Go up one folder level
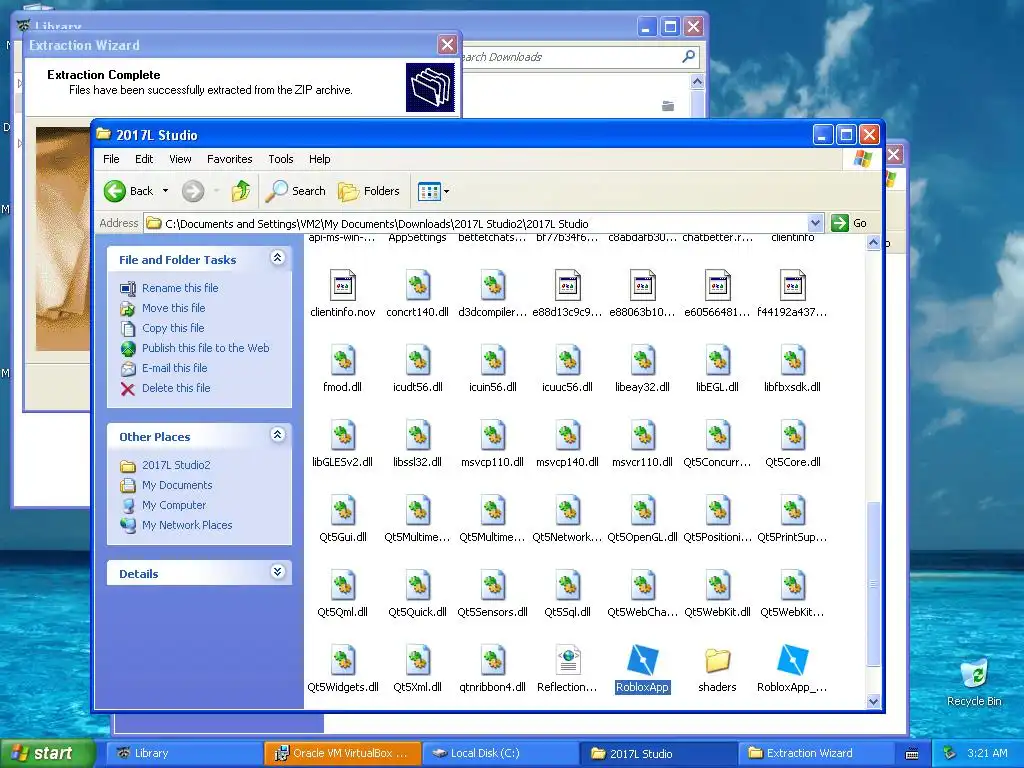Image resolution: width=1024 pixels, height=768 pixels. click(x=240, y=191)
